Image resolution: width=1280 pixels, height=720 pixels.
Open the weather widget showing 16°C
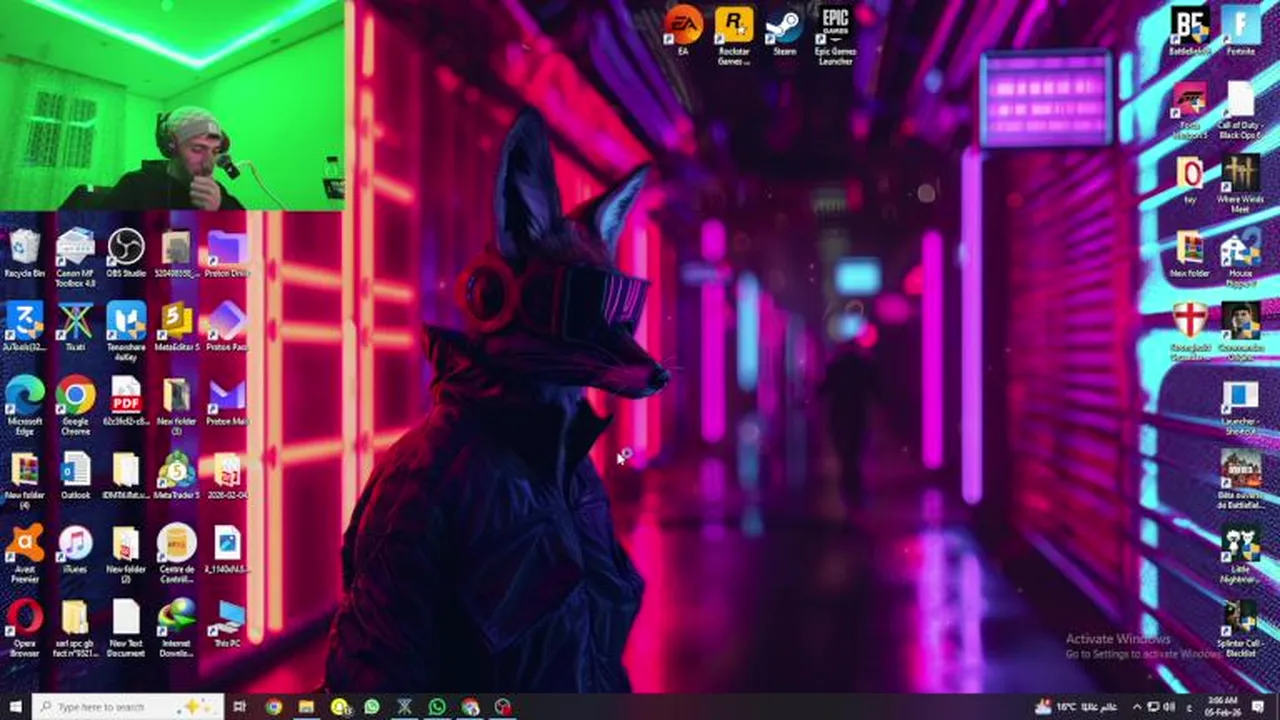(1075, 707)
